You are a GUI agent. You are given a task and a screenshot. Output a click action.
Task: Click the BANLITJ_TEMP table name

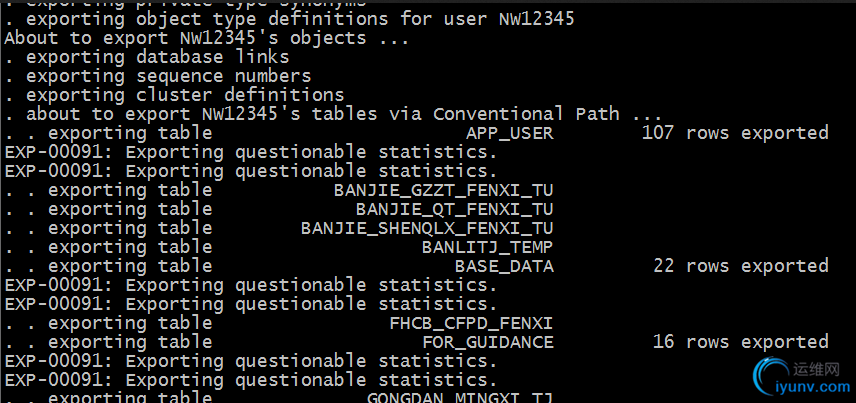[487, 247]
